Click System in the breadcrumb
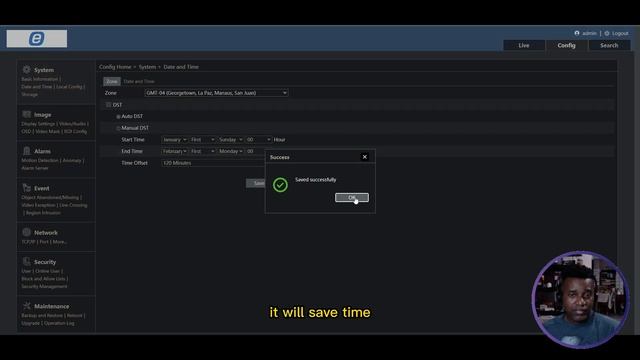The image size is (640, 360). click(x=147, y=67)
